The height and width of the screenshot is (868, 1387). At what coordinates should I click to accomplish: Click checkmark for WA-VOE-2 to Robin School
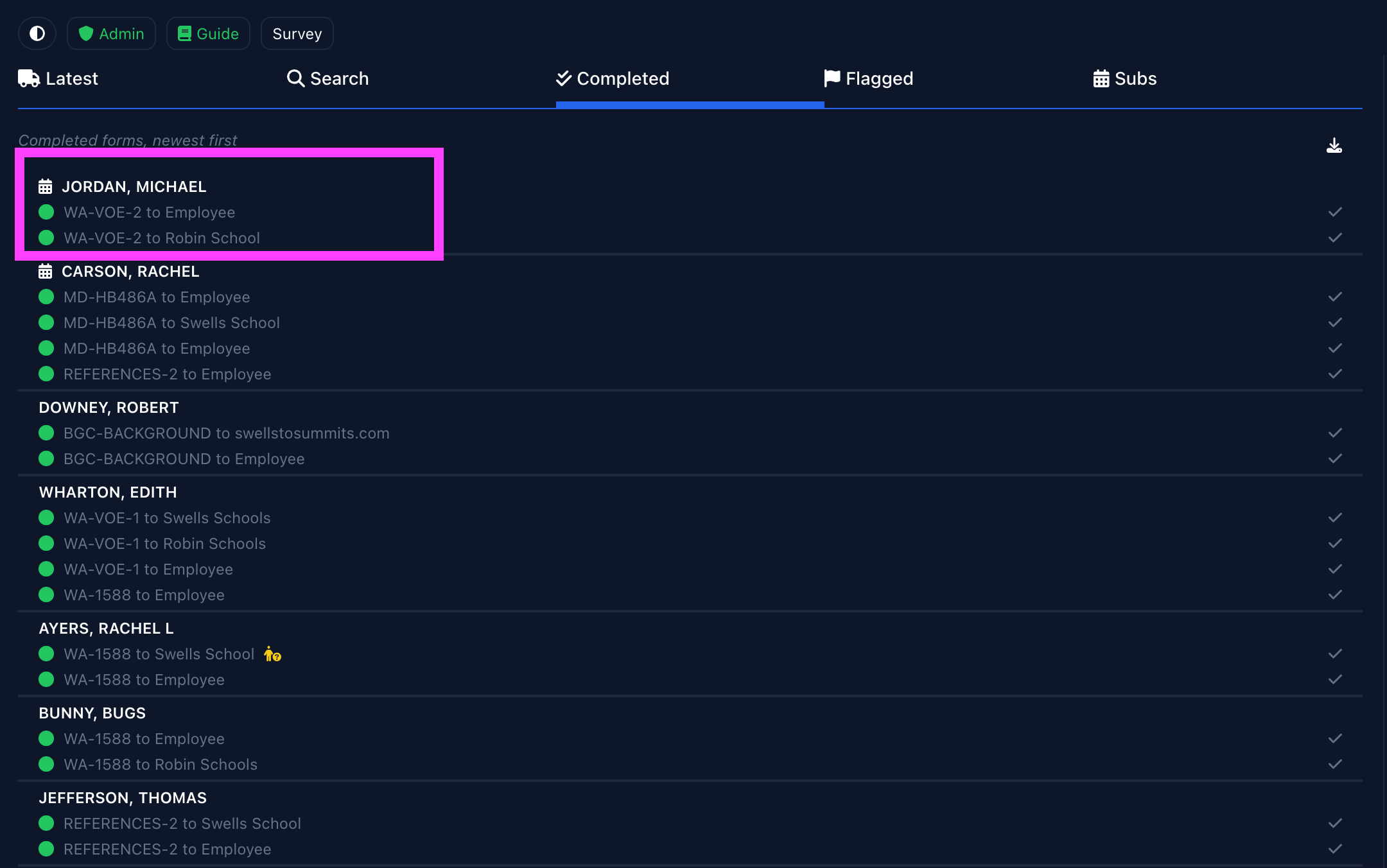point(1335,238)
